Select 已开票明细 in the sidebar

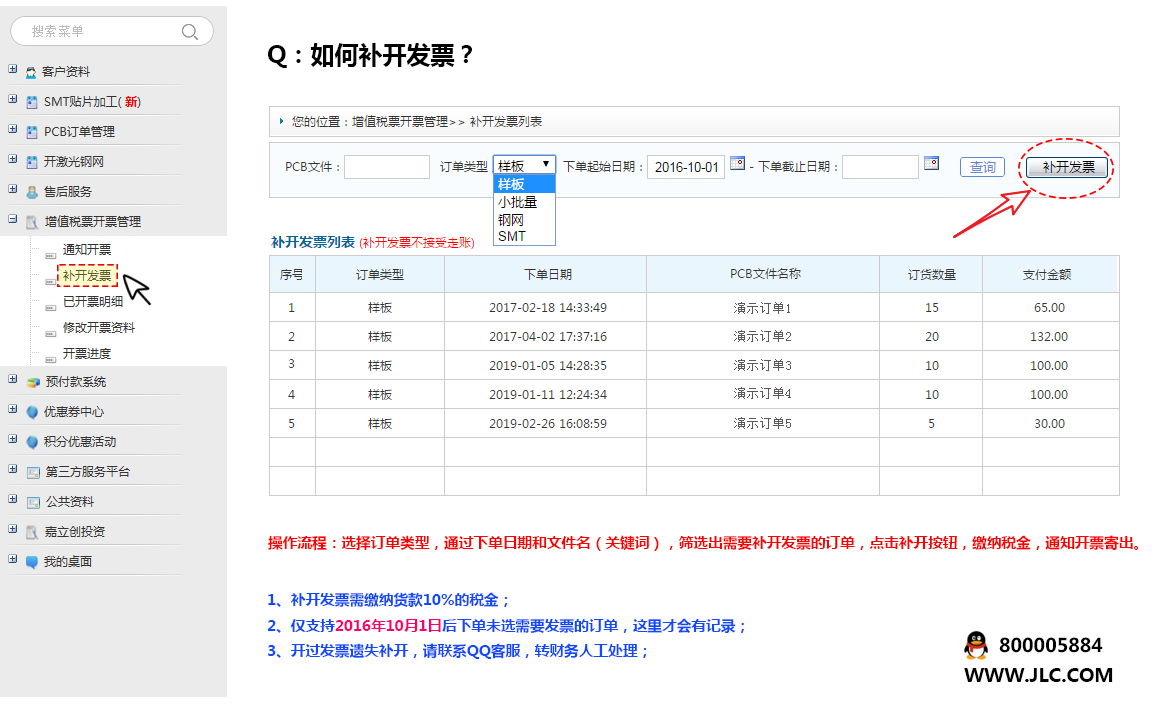coord(93,301)
